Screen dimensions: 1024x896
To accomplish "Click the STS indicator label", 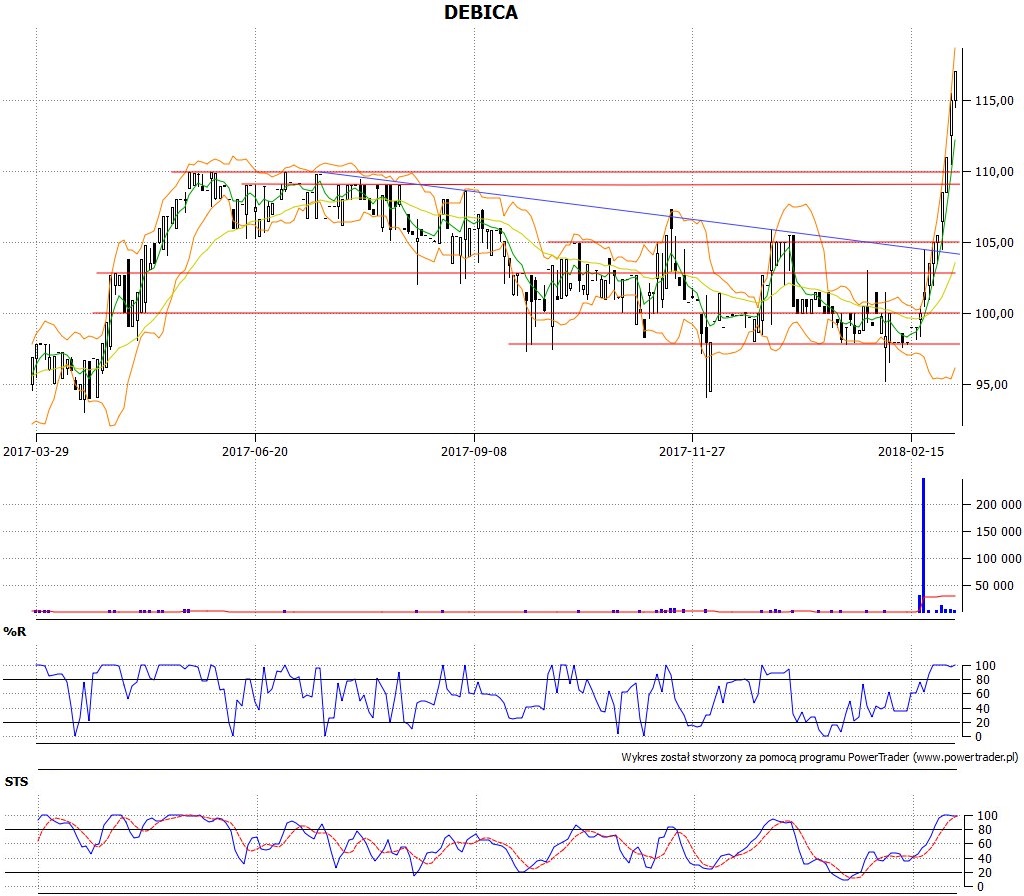I will click(16, 782).
